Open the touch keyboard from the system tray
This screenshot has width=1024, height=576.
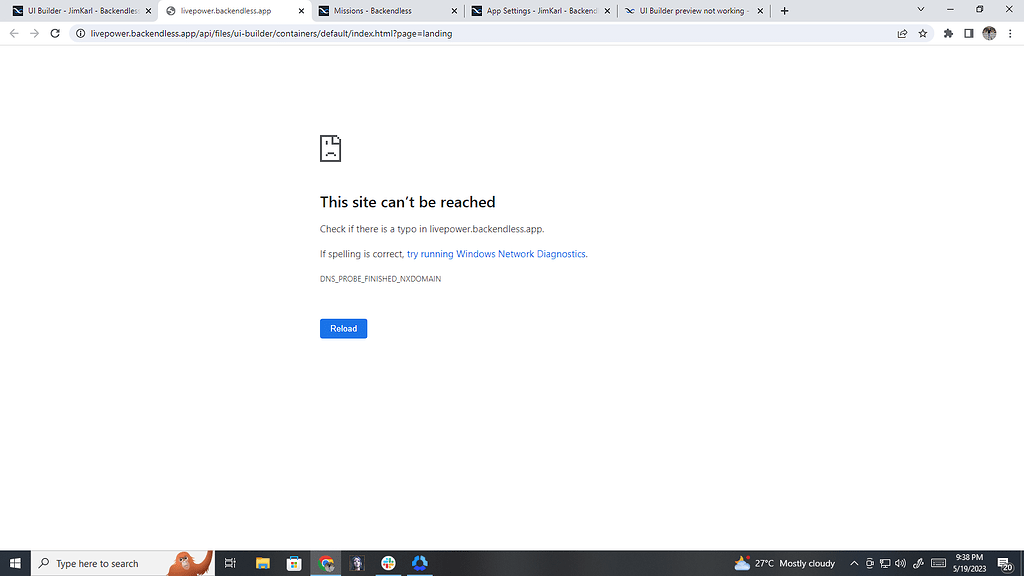[x=938, y=563]
